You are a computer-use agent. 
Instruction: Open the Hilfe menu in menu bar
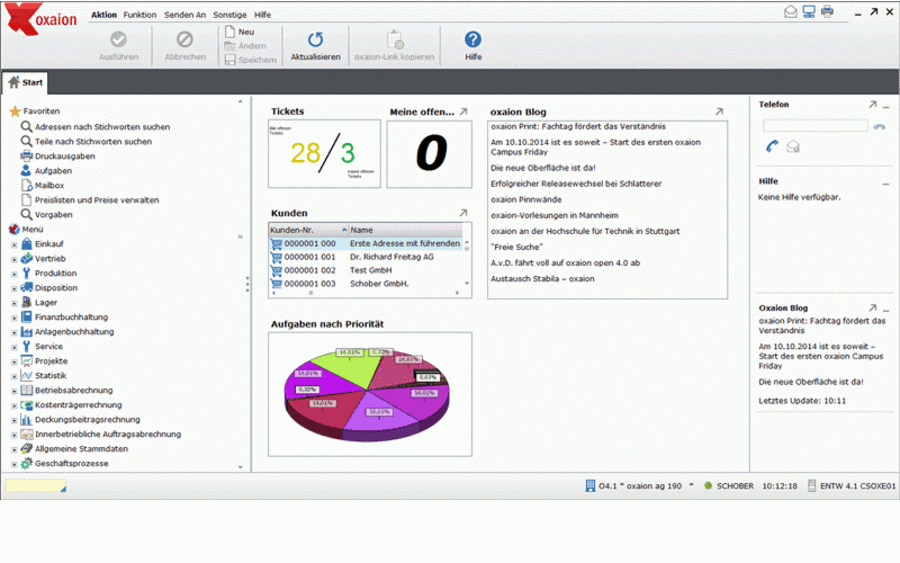262,15
